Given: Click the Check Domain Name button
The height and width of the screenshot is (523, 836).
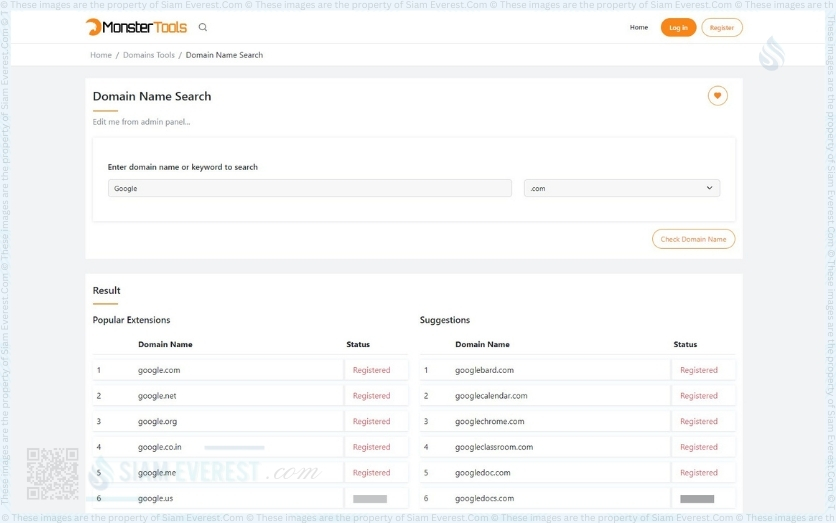Looking at the screenshot, I should pyautogui.click(x=693, y=239).
